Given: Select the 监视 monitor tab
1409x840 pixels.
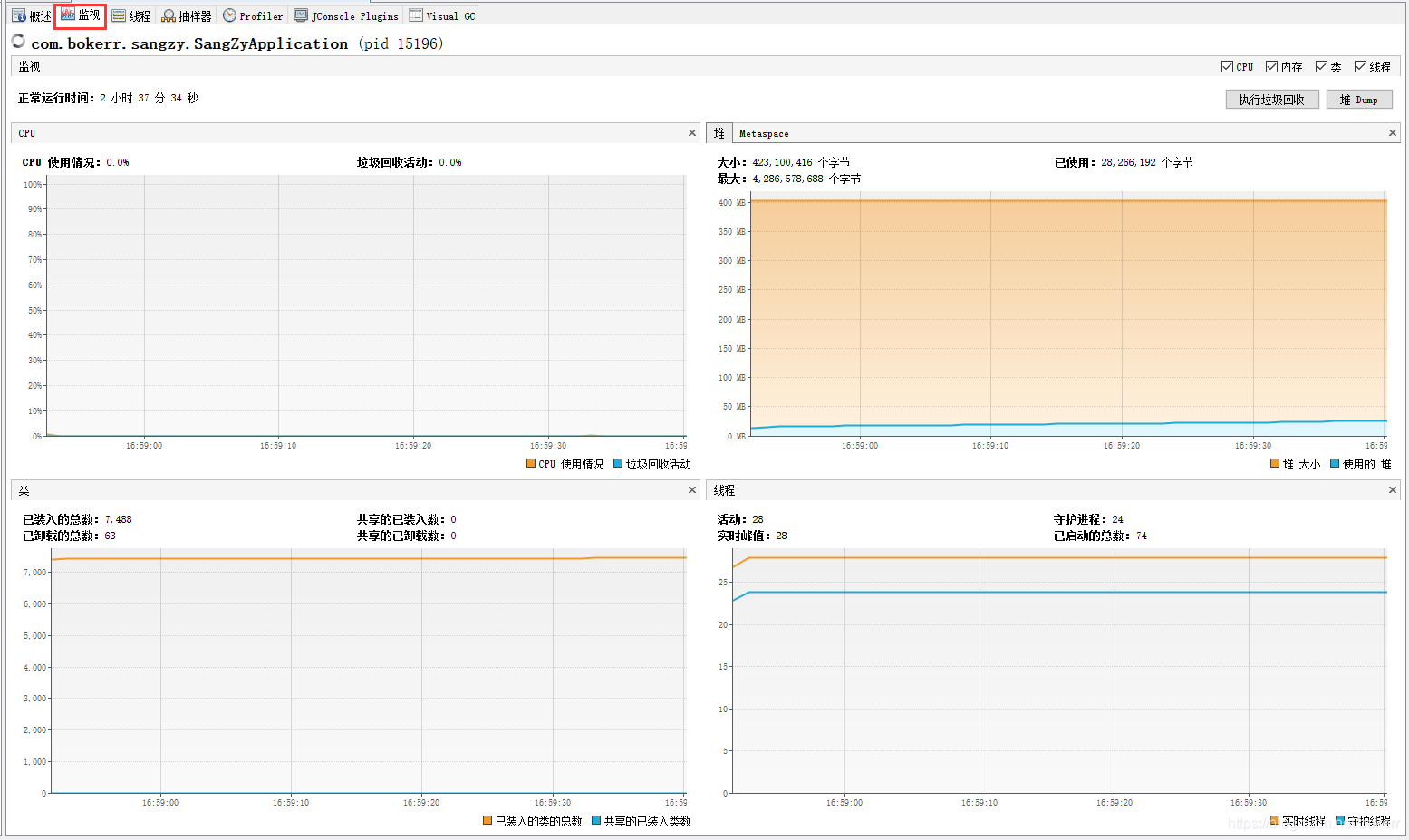Looking at the screenshot, I should point(81,15).
